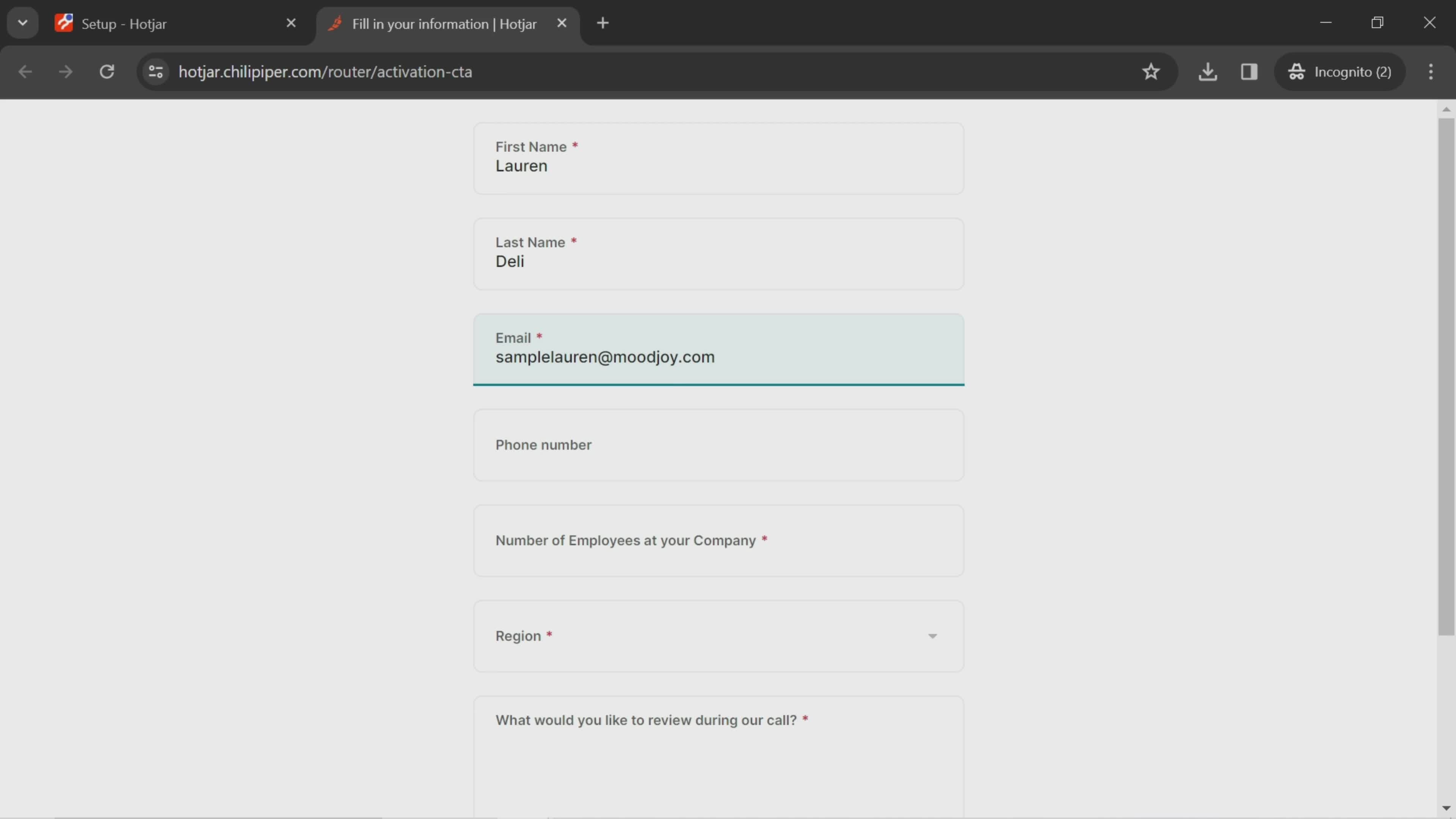1456x819 pixels.
Task: Click the Hotjar favicon on Setup tab
Action: click(64, 23)
